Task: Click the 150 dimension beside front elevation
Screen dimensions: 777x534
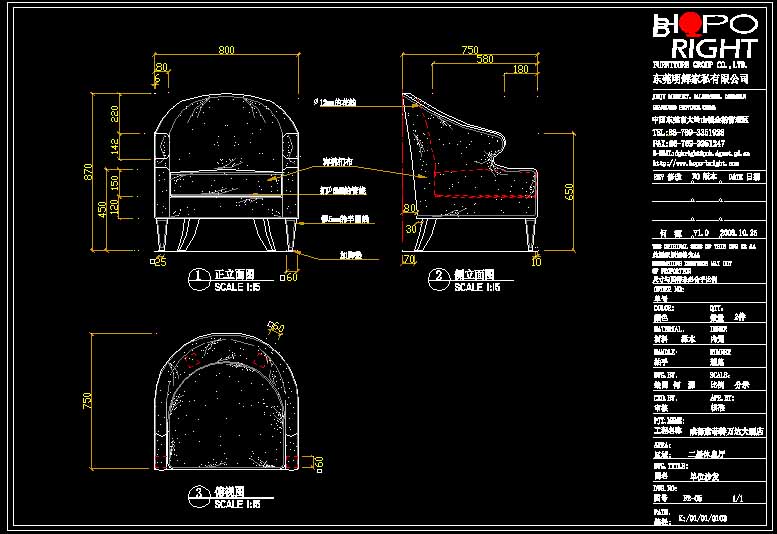Action: pos(114,183)
